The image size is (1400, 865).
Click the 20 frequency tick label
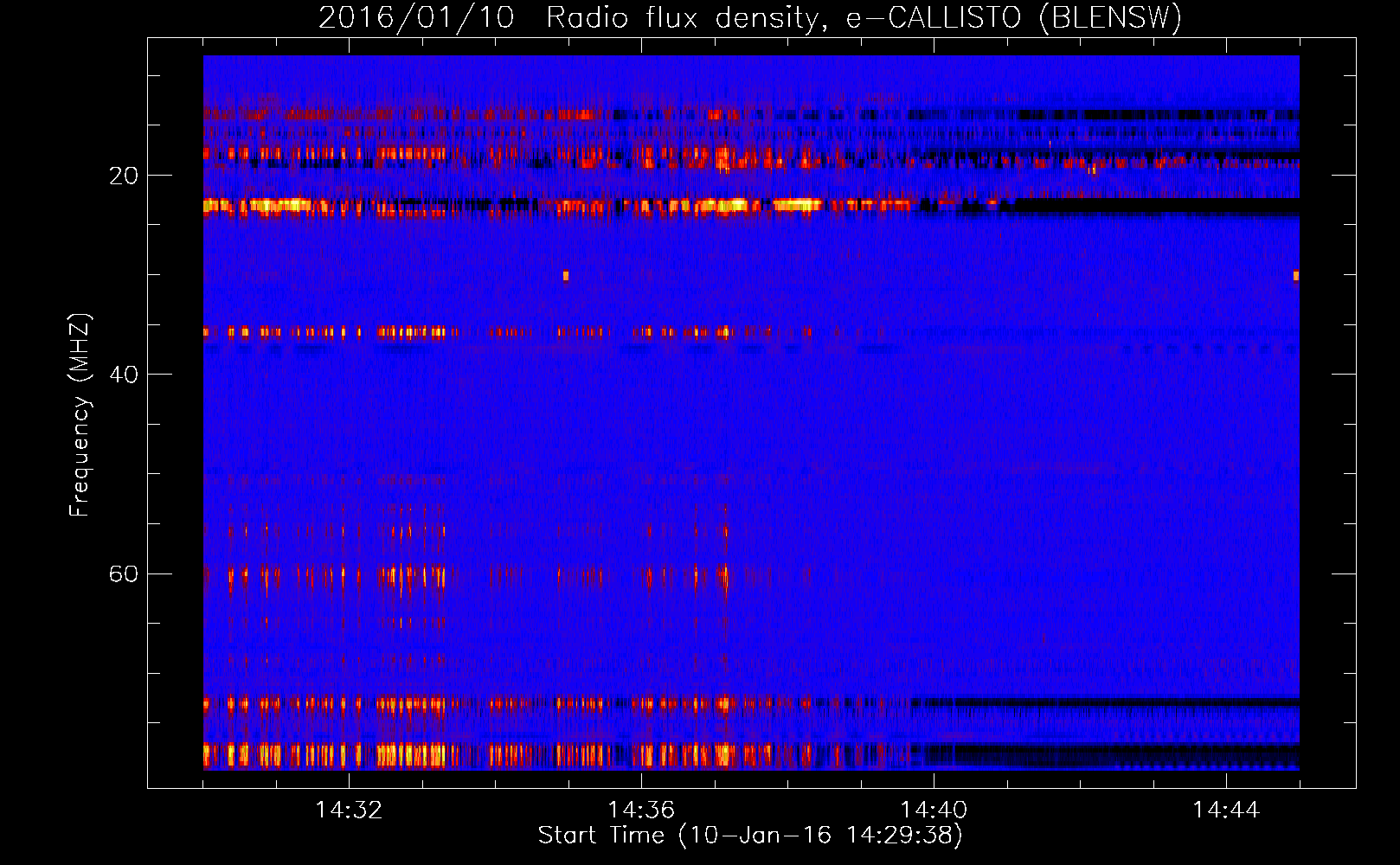(124, 176)
